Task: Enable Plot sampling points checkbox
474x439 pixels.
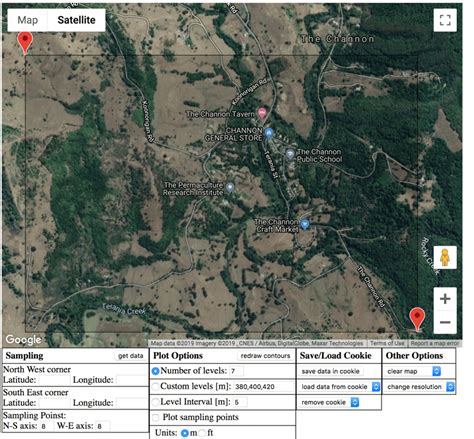Action: coord(155,417)
